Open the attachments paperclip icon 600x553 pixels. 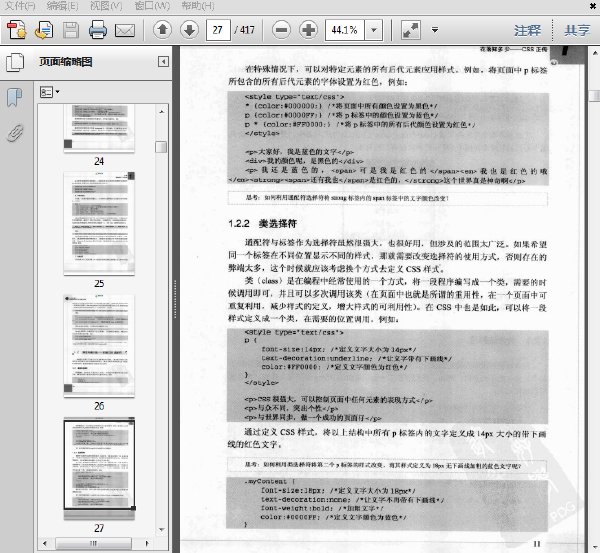15,133
